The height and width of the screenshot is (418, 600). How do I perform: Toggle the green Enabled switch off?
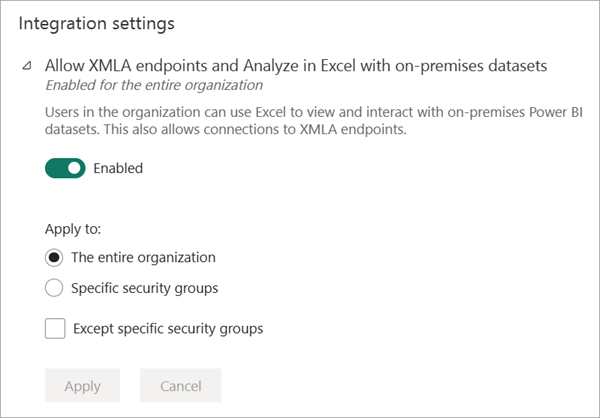(65, 168)
